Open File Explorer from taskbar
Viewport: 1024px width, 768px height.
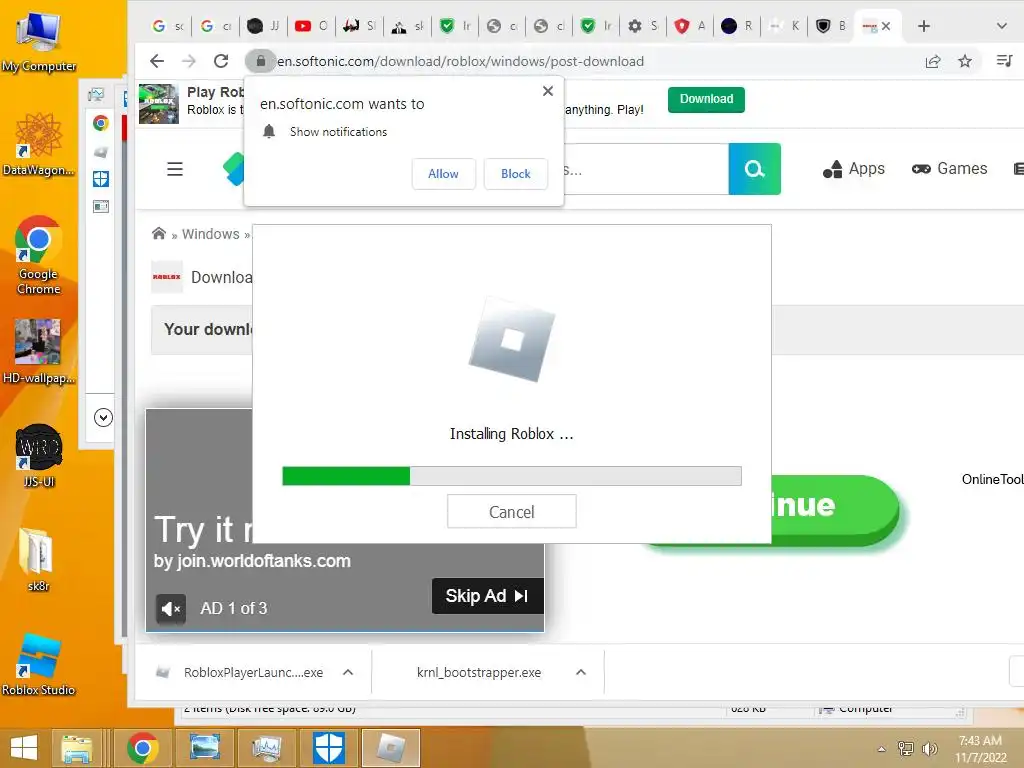(76, 748)
